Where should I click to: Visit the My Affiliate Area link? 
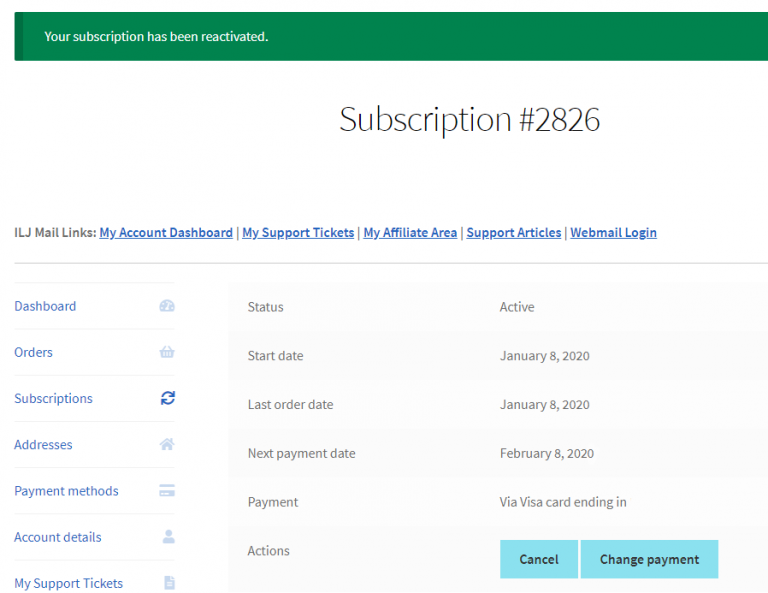tap(410, 232)
